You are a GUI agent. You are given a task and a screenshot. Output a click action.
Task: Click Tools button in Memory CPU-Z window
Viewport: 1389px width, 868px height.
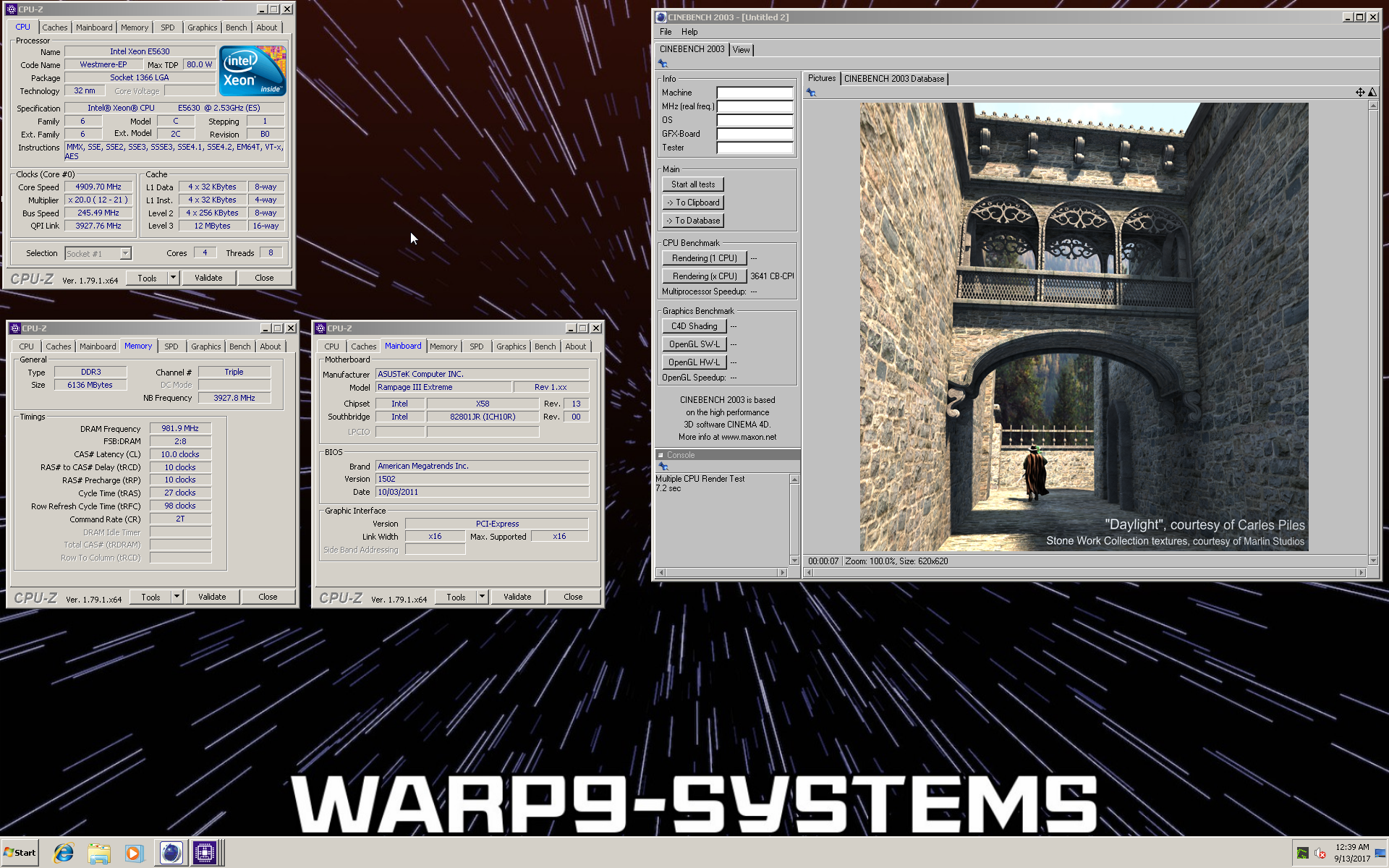[151, 597]
